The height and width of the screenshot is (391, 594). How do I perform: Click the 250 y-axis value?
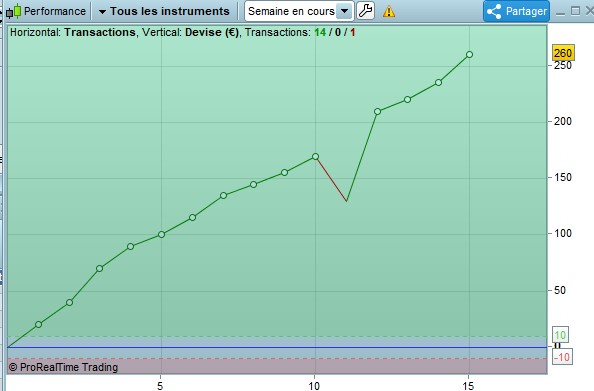click(563, 66)
